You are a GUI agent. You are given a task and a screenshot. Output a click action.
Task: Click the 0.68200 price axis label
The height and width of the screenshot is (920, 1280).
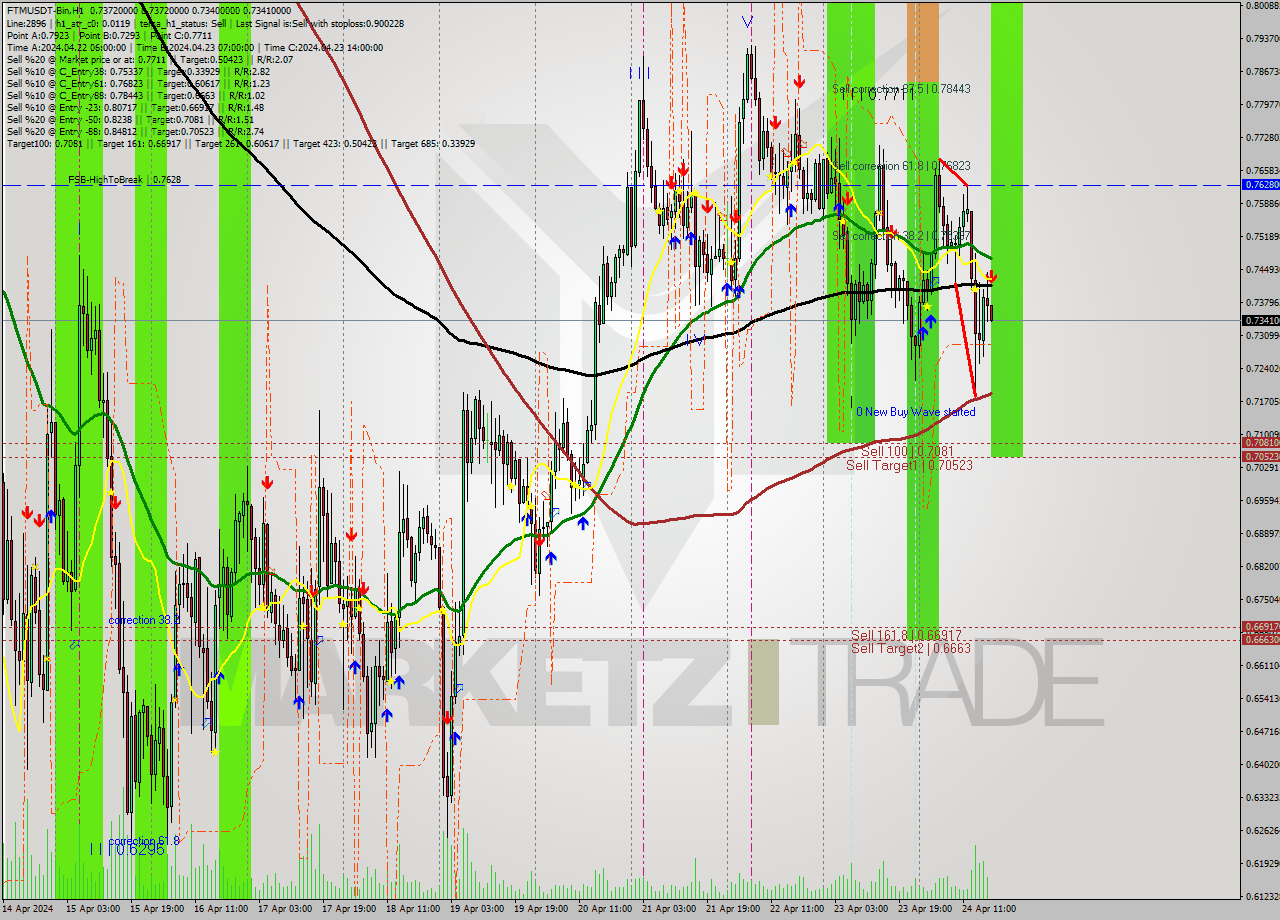[x=1261, y=567]
